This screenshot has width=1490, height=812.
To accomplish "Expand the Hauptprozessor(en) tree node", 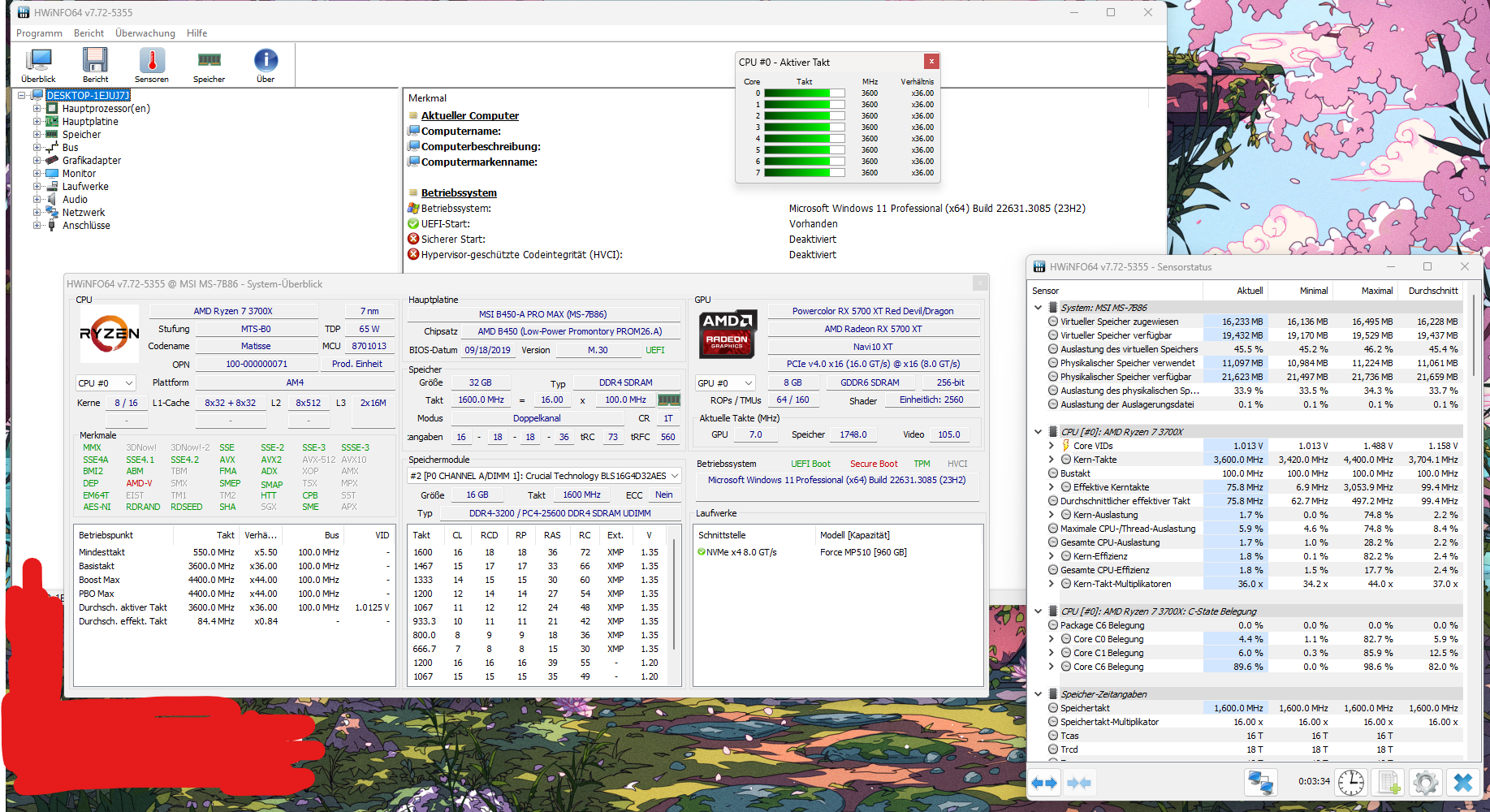I will 37,108.
